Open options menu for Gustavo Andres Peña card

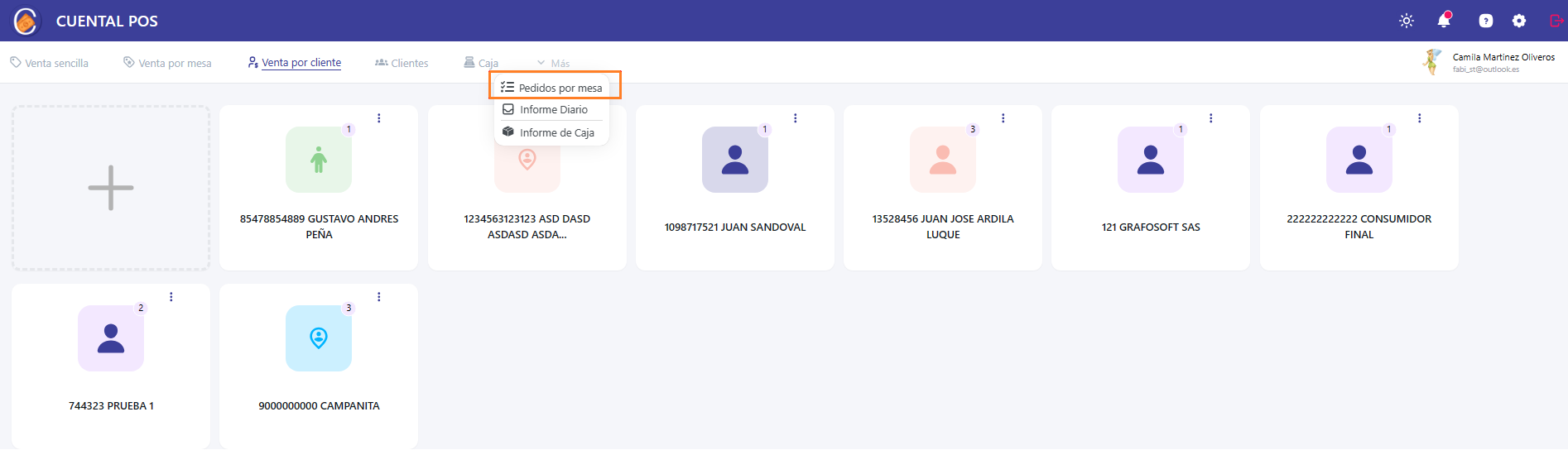[x=379, y=118]
